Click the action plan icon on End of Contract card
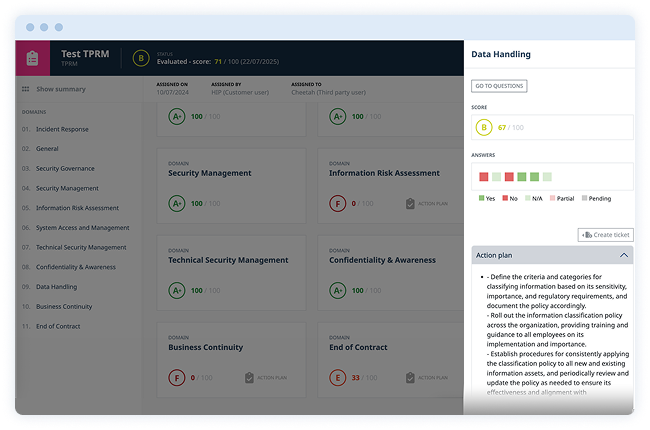Viewport: 650px width, 430px height. click(410, 378)
